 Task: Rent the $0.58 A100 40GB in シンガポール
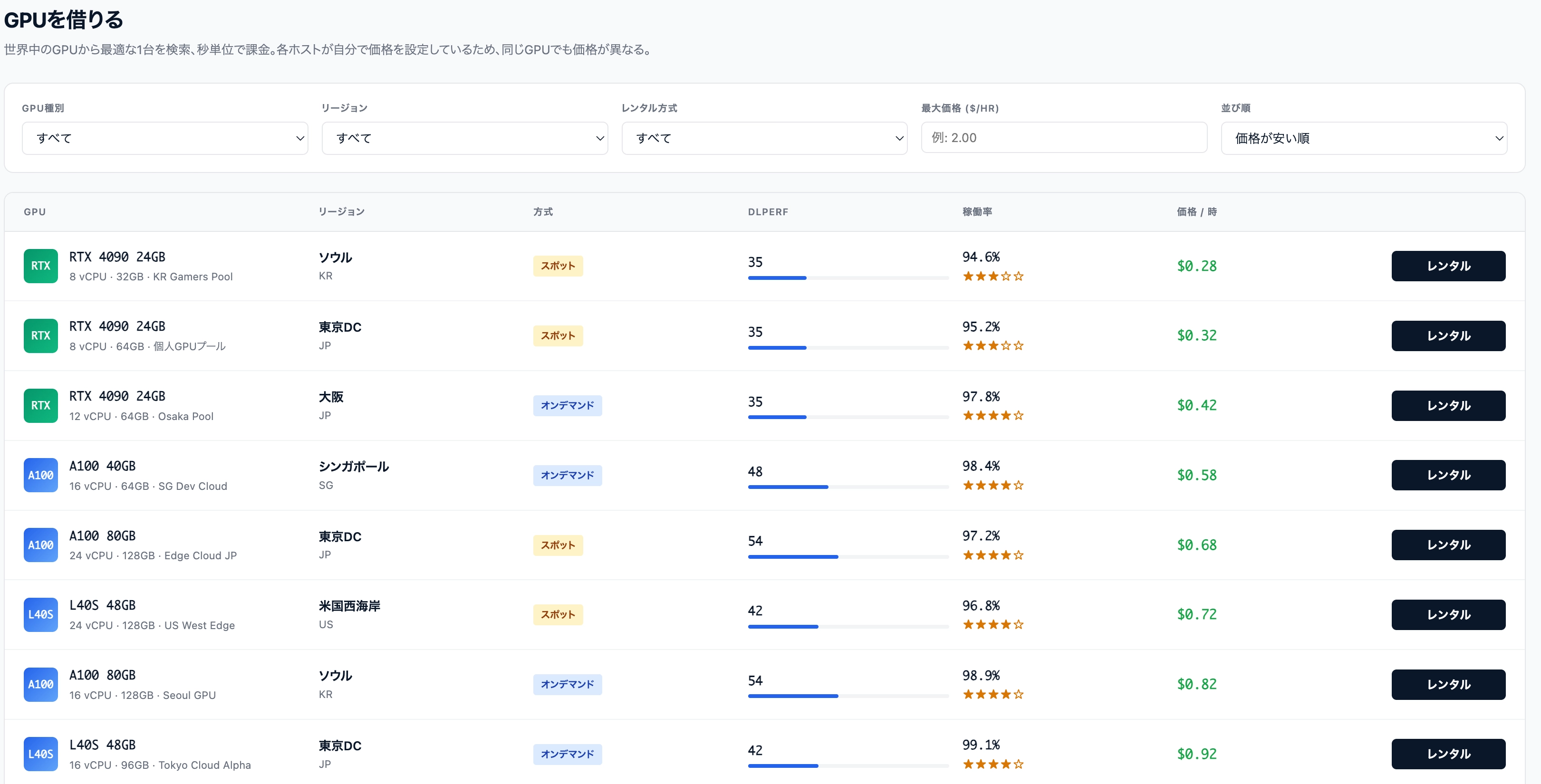click(x=1448, y=475)
